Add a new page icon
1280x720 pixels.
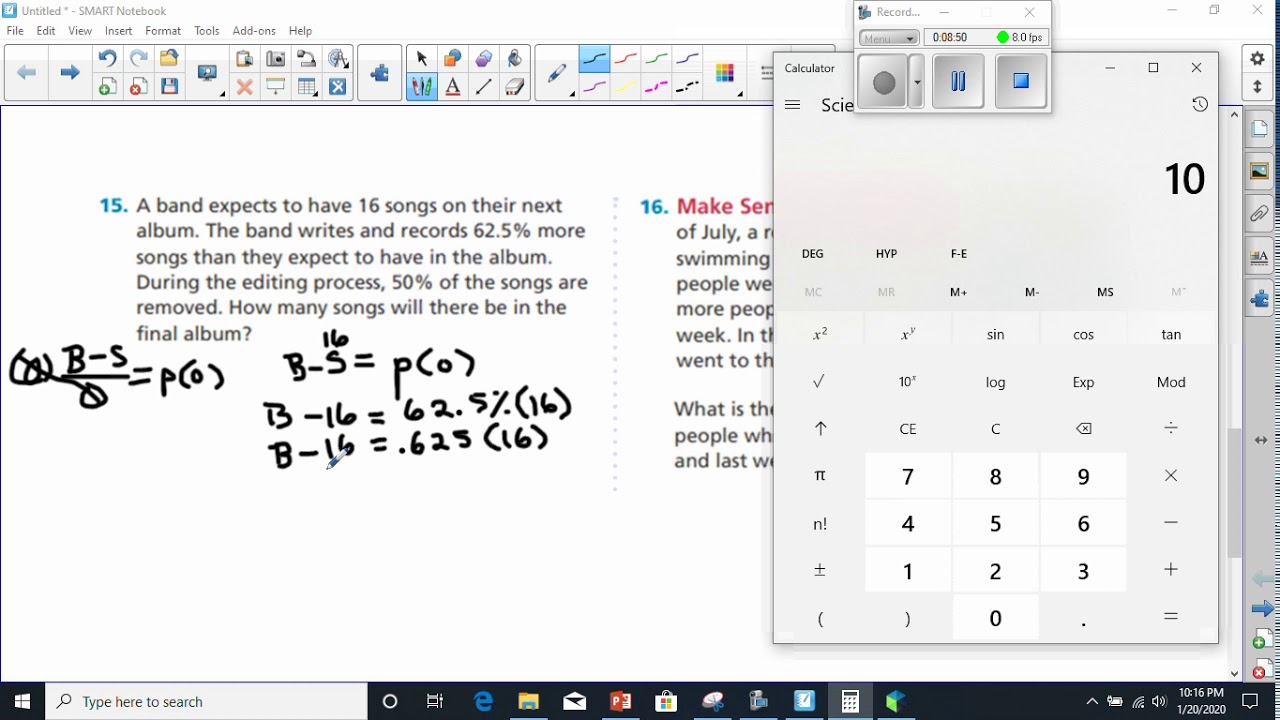107,87
